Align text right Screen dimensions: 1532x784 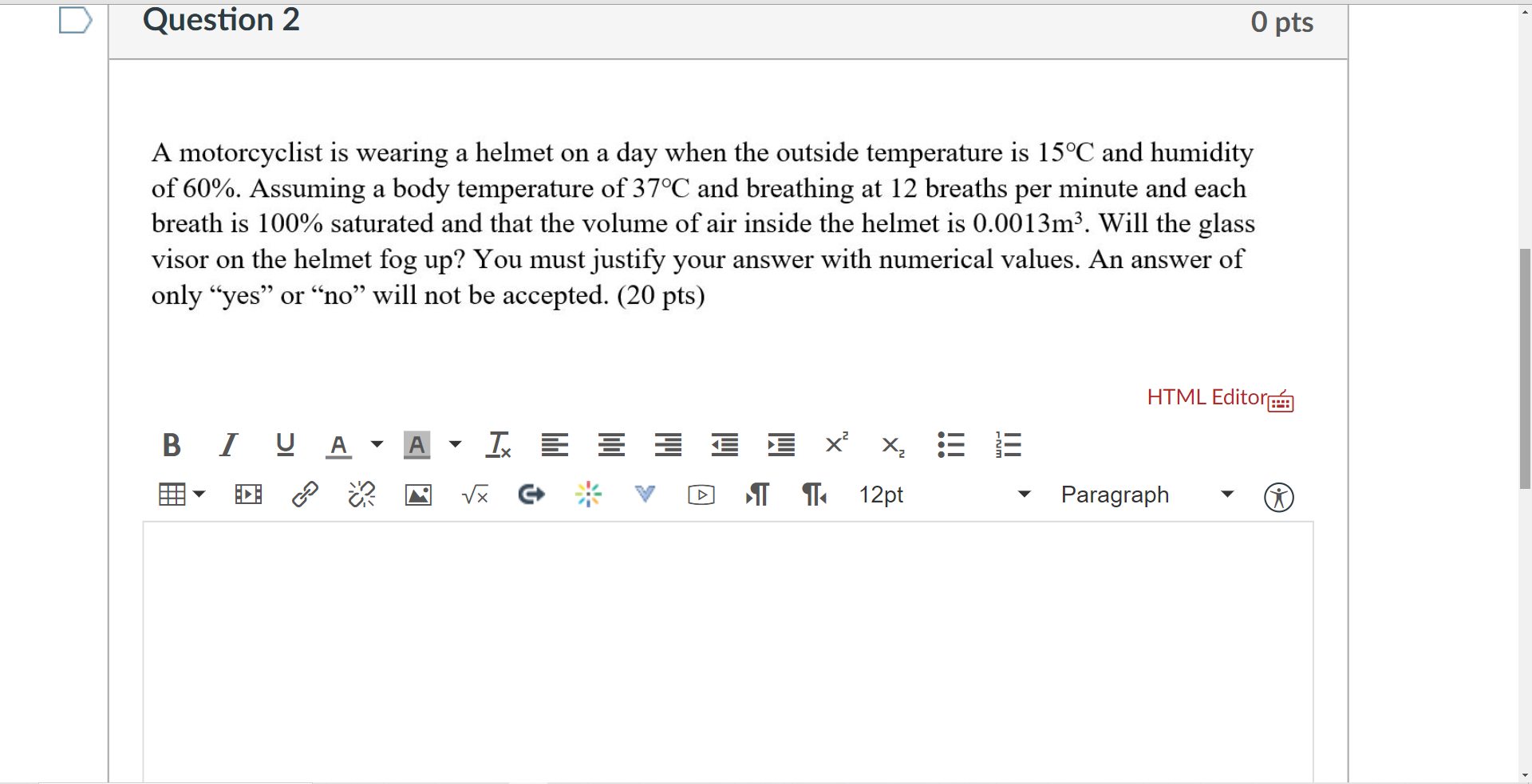[x=668, y=444]
